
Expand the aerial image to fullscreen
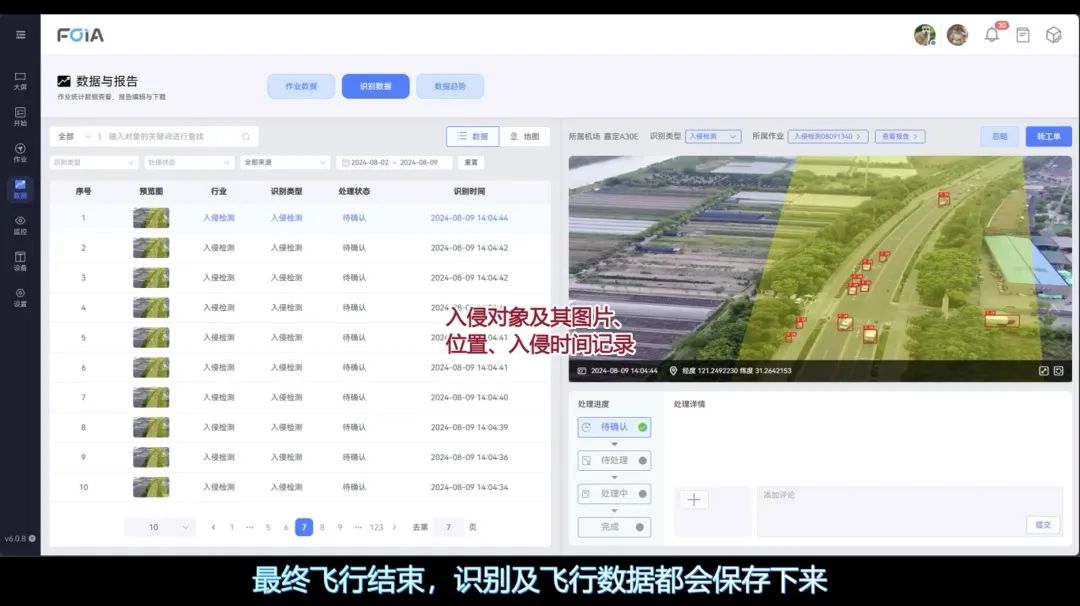click(1043, 371)
